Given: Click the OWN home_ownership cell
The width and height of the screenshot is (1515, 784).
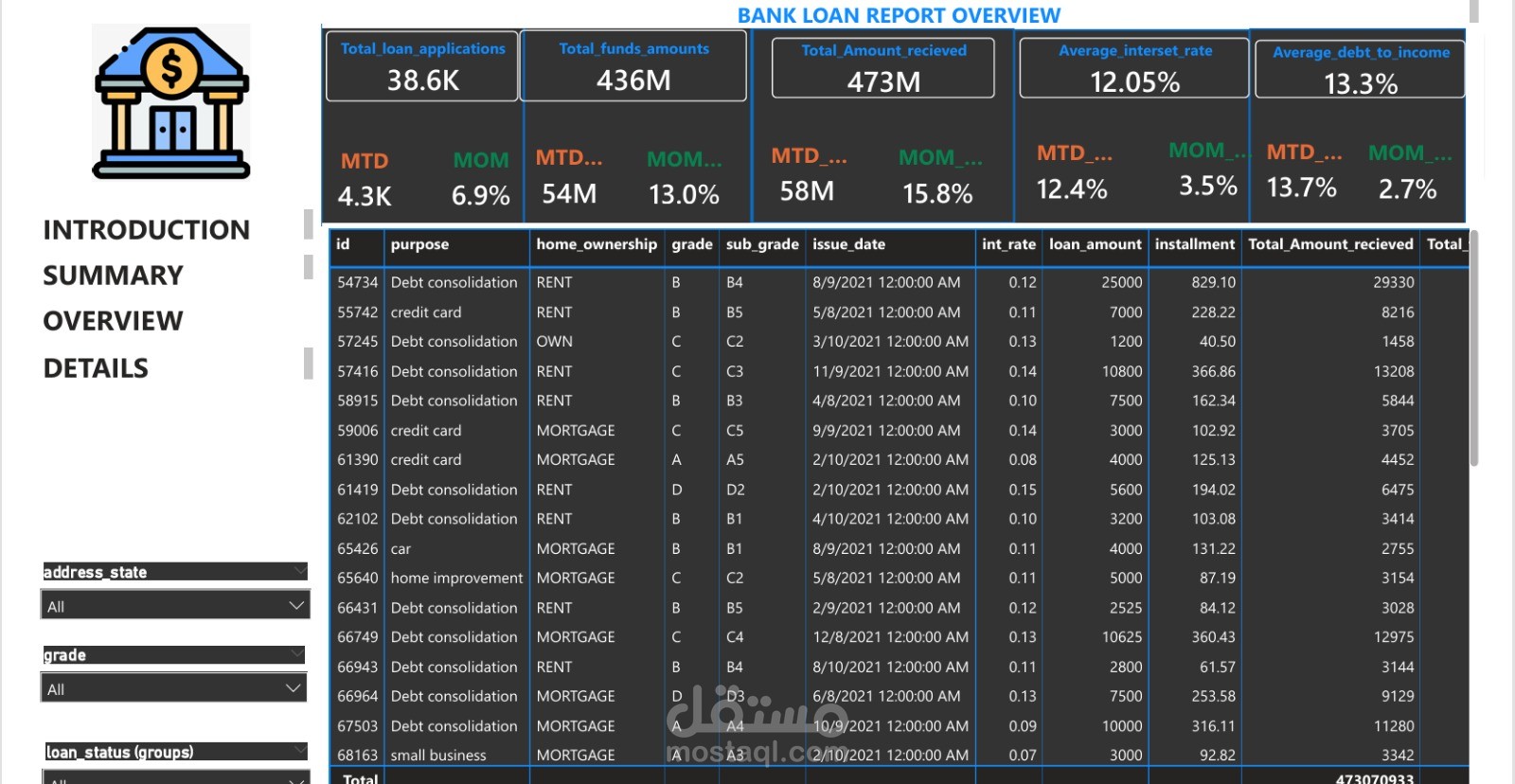Looking at the screenshot, I should pos(554,341).
